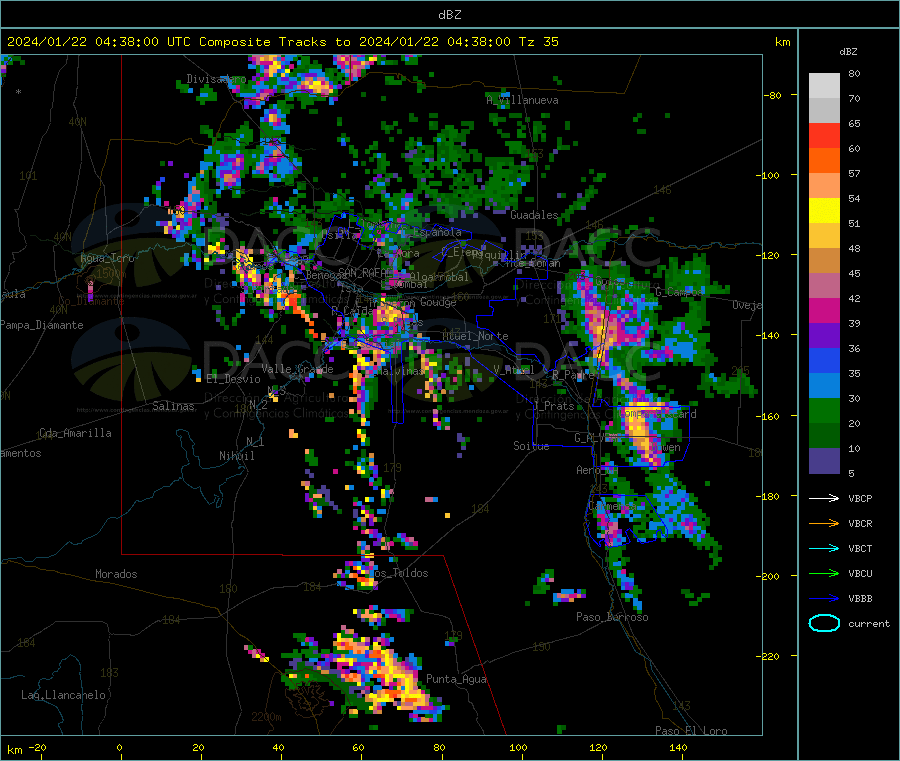Click the 'Punta_Agua' map label
Screen dimensions: 900x761
[x=456, y=680]
